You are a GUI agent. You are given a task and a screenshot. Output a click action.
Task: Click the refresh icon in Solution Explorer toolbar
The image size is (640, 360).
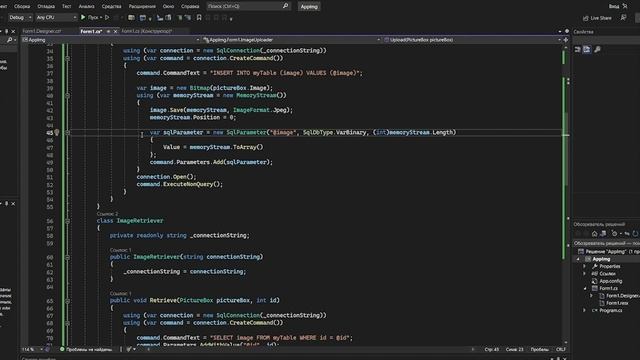[635, 233]
